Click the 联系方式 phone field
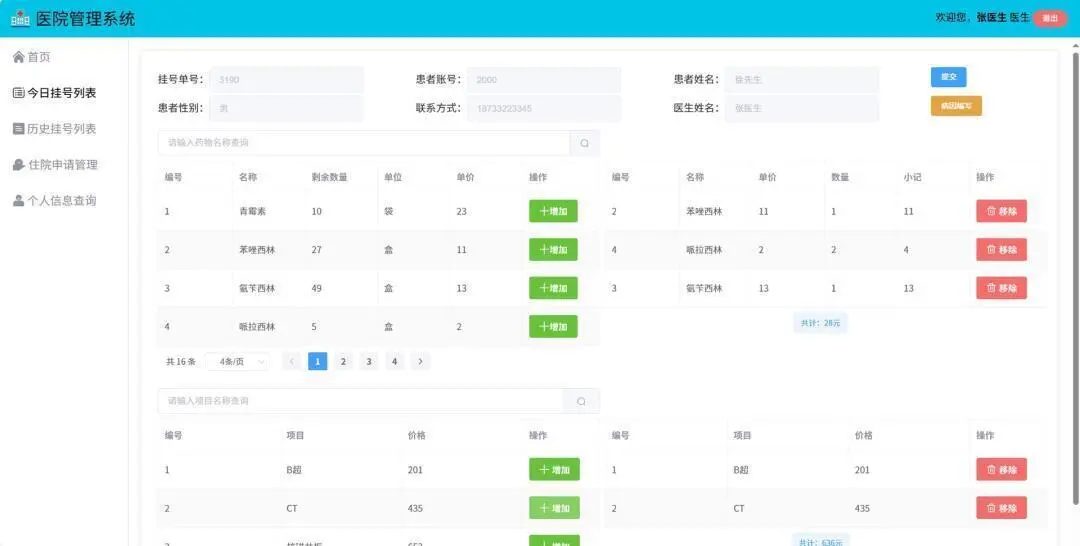This screenshot has width=1080, height=546. (x=544, y=108)
